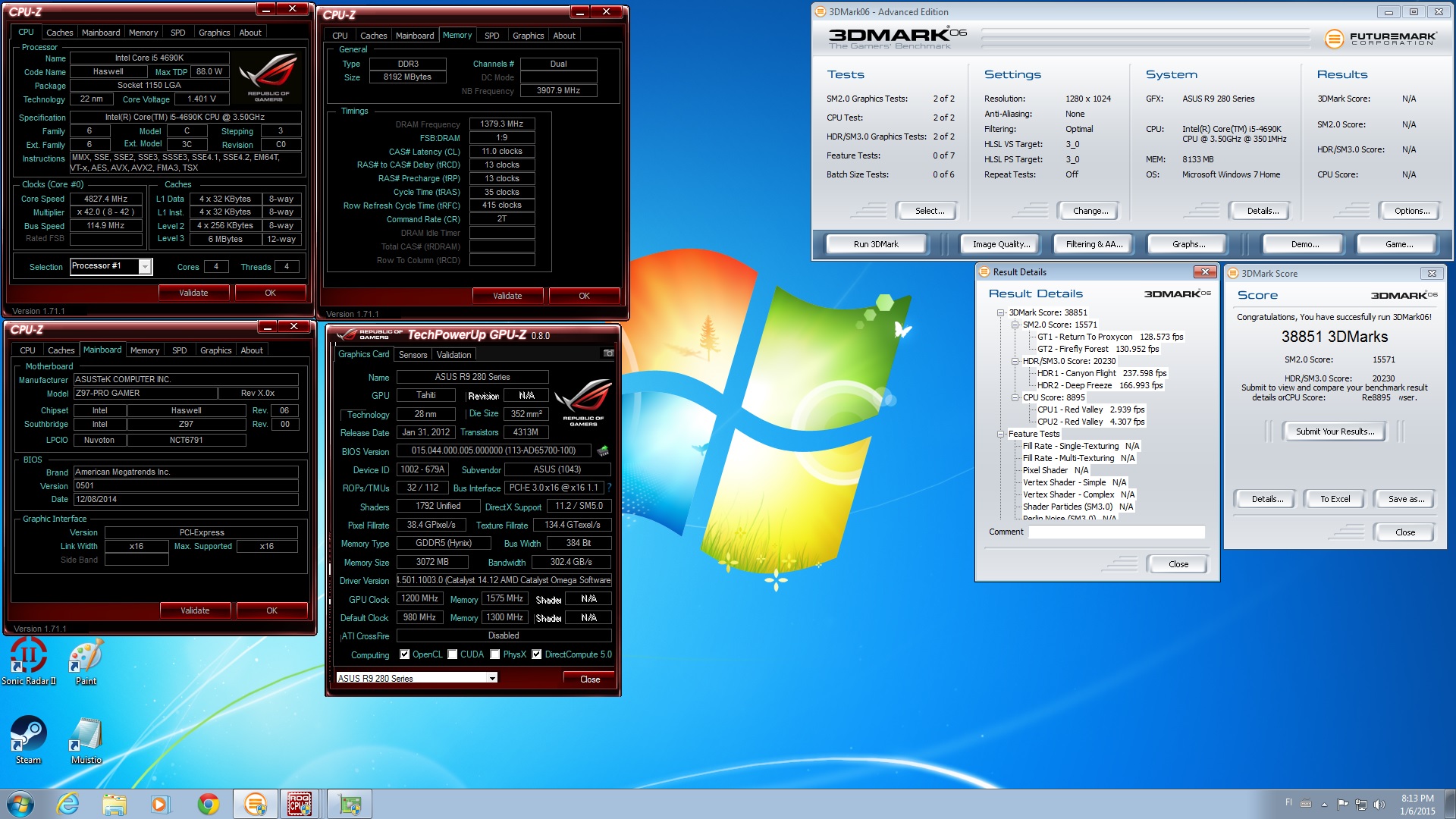Open Graphics tab in bottom-left CPU-Z window
The height and width of the screenshot is (819, 1456).
click(216, 350)
